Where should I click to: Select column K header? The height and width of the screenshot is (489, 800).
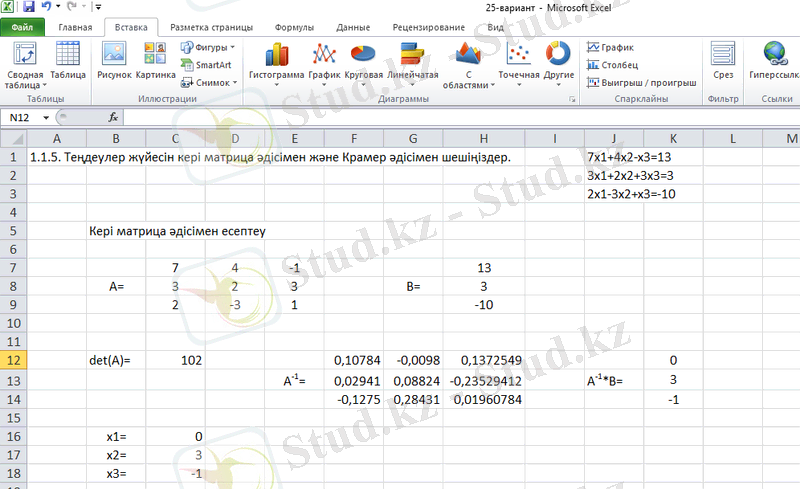(x=673, y=138)
